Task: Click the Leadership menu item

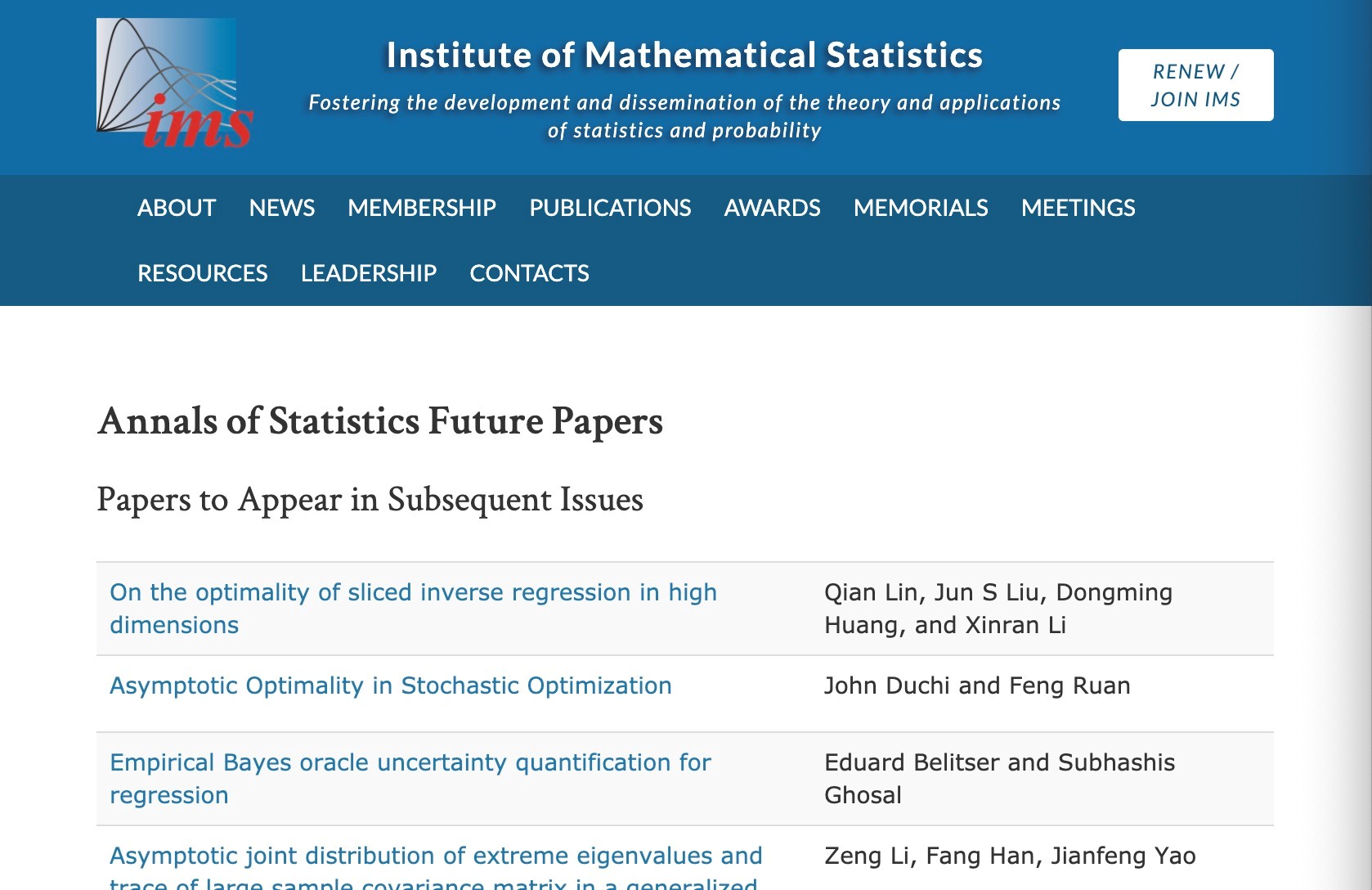Action: 369,273
